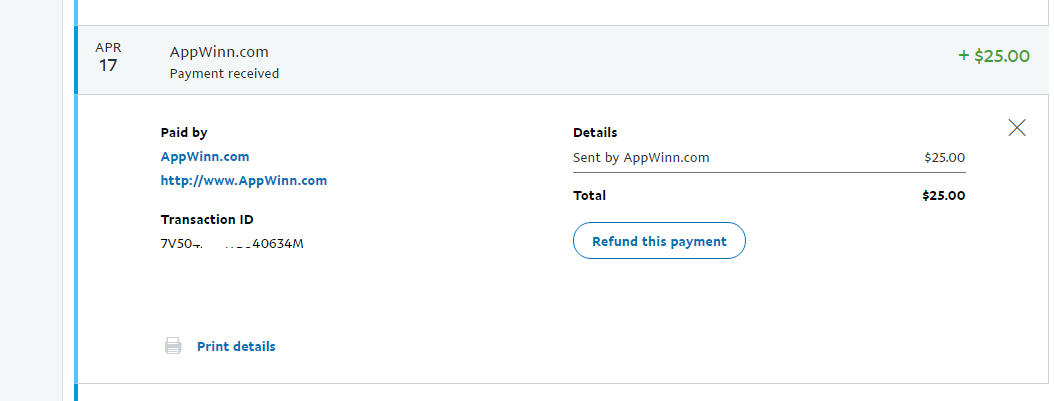
Task: Click the Refund this payment button
Action: pos(659,241)
